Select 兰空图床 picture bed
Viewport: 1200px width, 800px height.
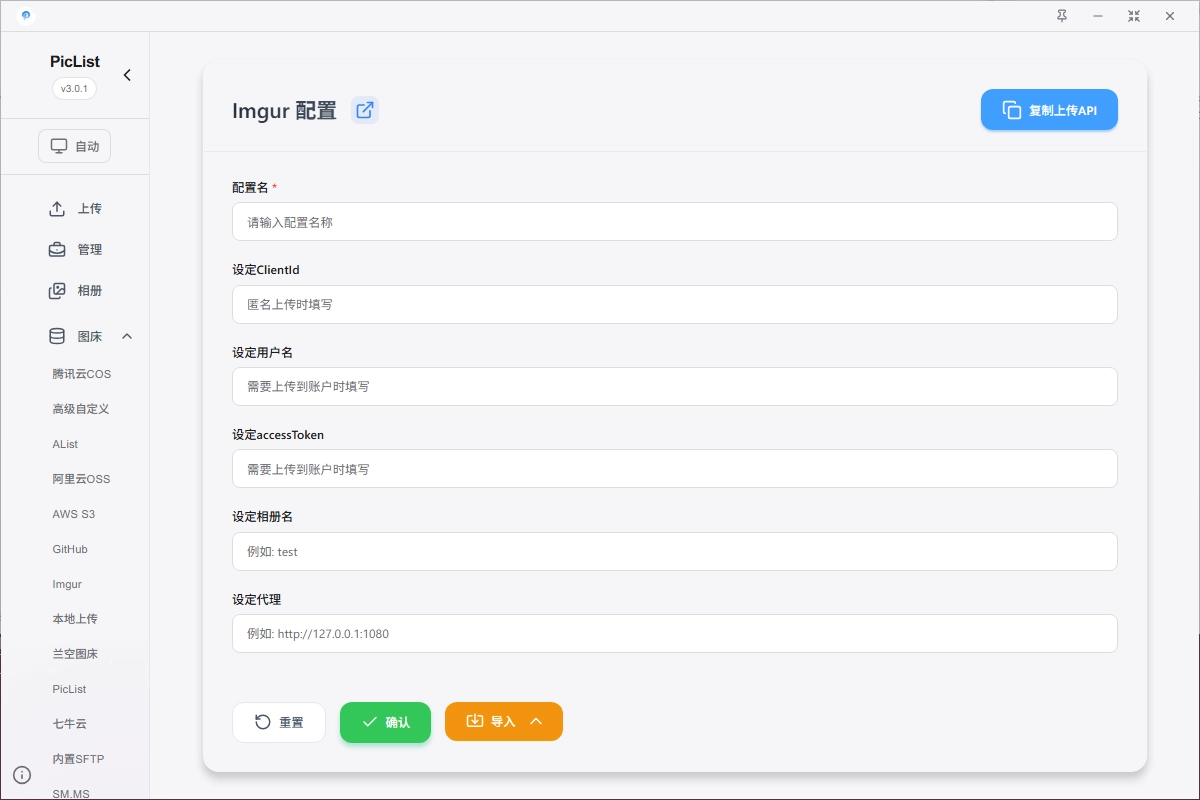[x=75, y=654]
